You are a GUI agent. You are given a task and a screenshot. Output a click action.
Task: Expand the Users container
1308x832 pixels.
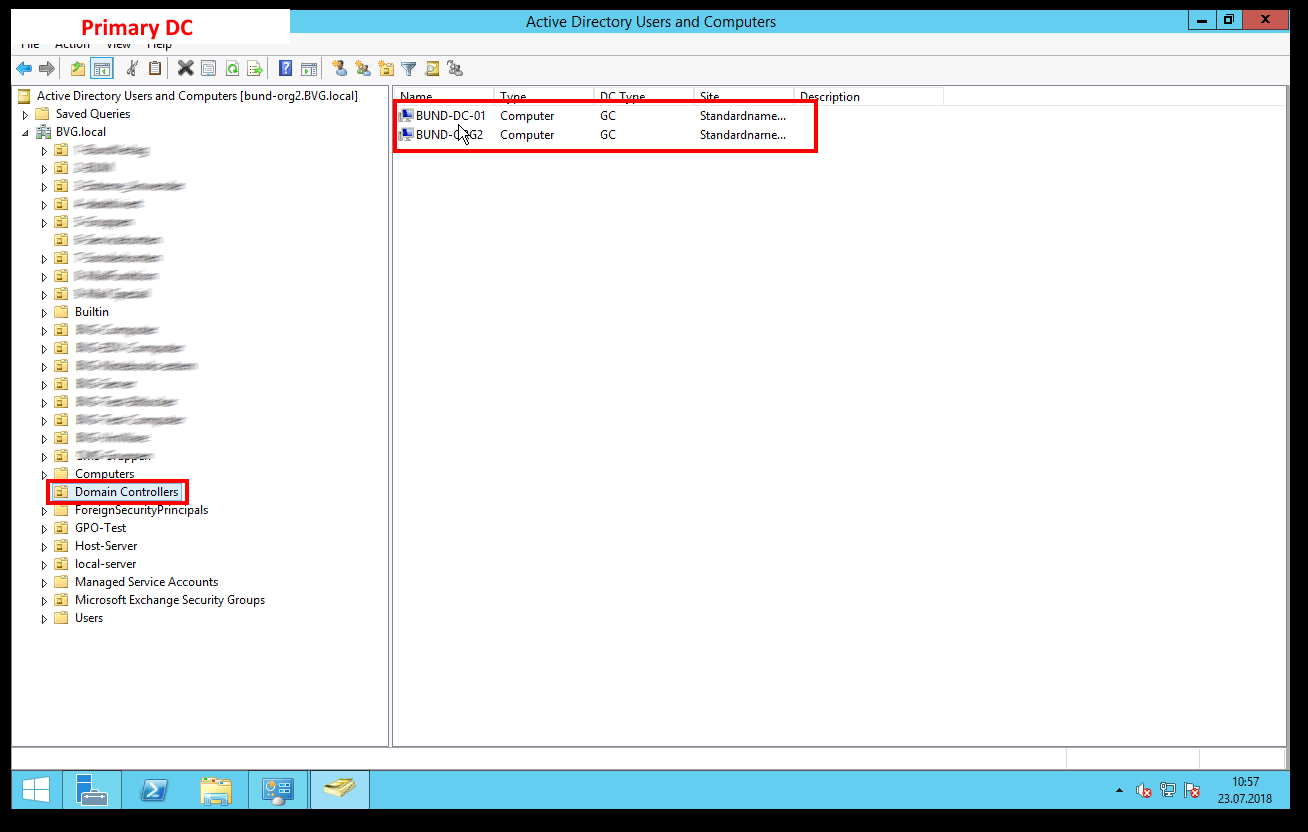tap(44, 619)
